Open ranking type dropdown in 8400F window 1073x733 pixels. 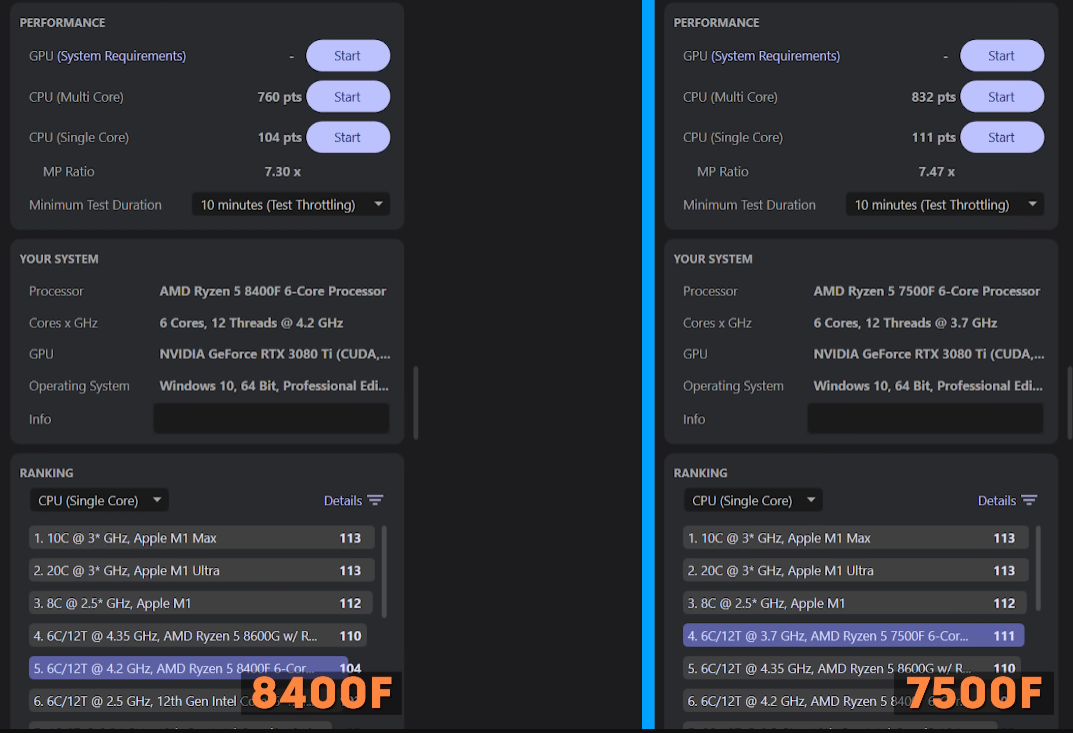[x=99, y=500]
